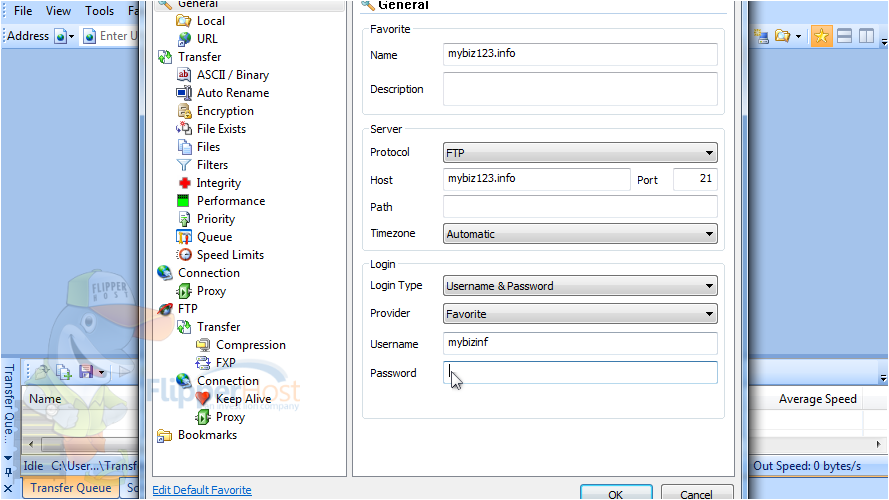Click the vertical split pane toolbar icon
The width and height of the screenshot is (889, 500).
tap(866, 36)
